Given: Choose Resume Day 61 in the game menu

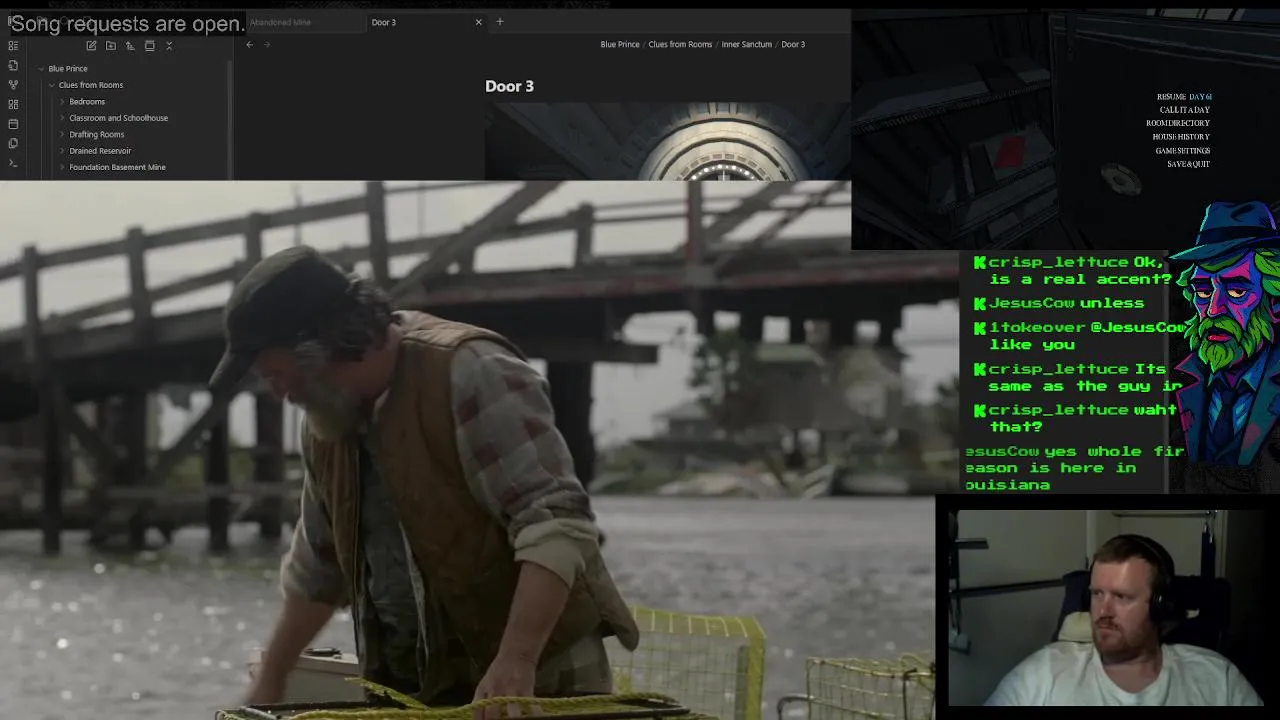Looking at the screenshot, I should tap(1184, 97).
